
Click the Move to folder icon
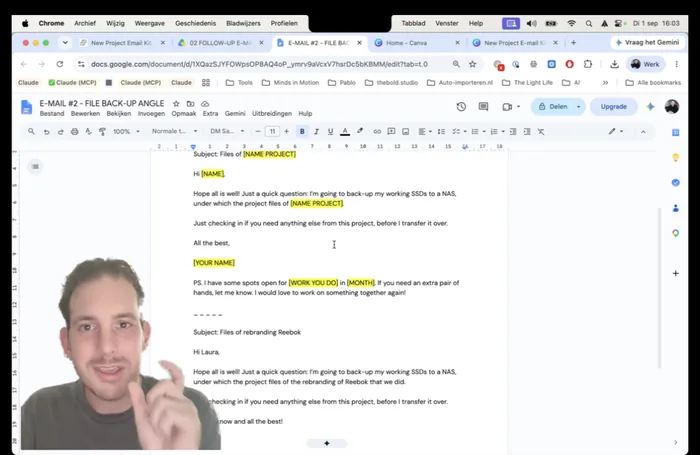191,104
